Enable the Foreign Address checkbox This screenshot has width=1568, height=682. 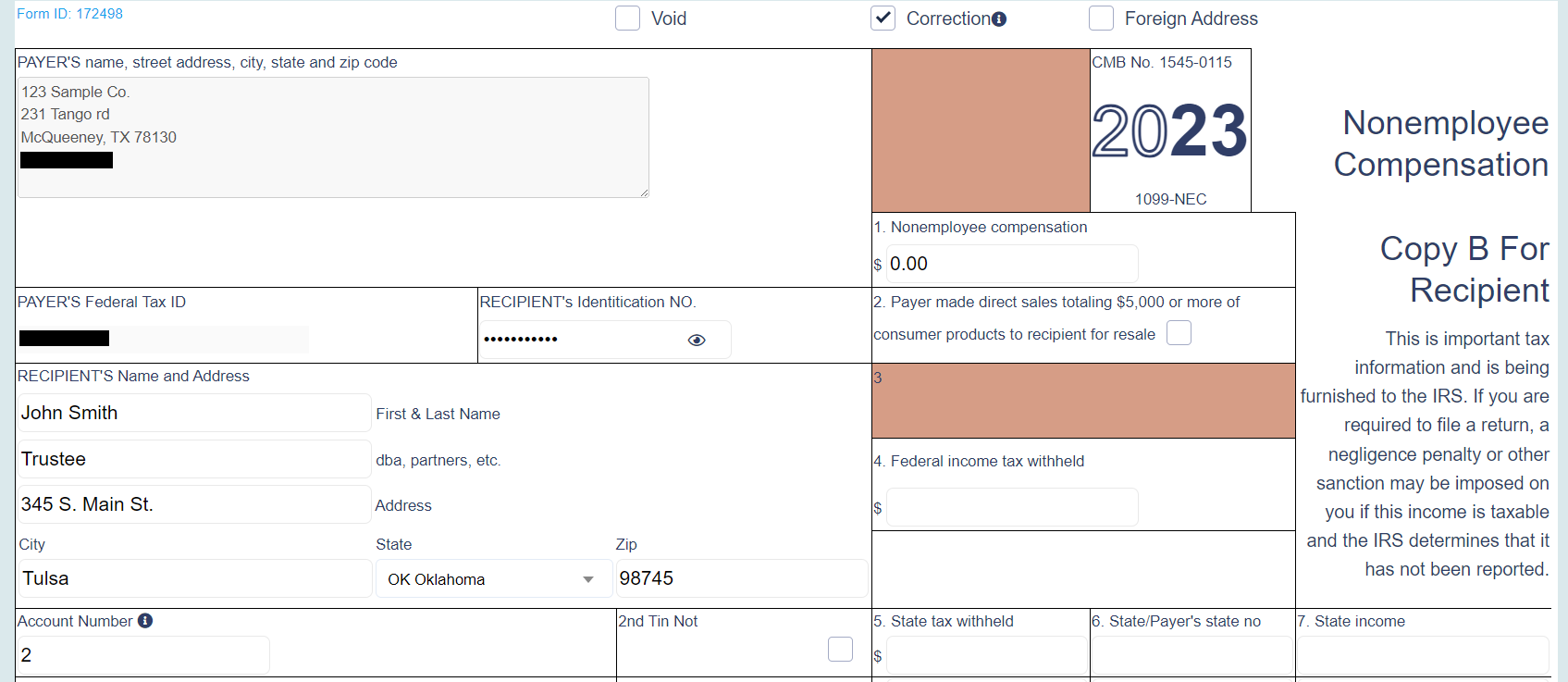pos(1101,19)
